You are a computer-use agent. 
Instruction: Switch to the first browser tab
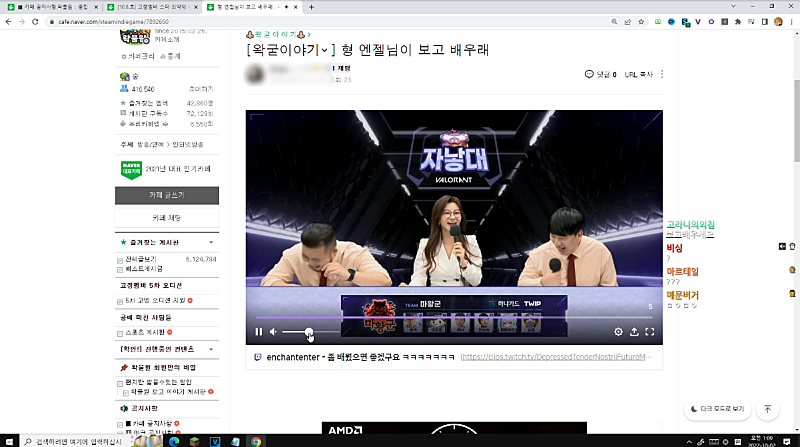52,7
